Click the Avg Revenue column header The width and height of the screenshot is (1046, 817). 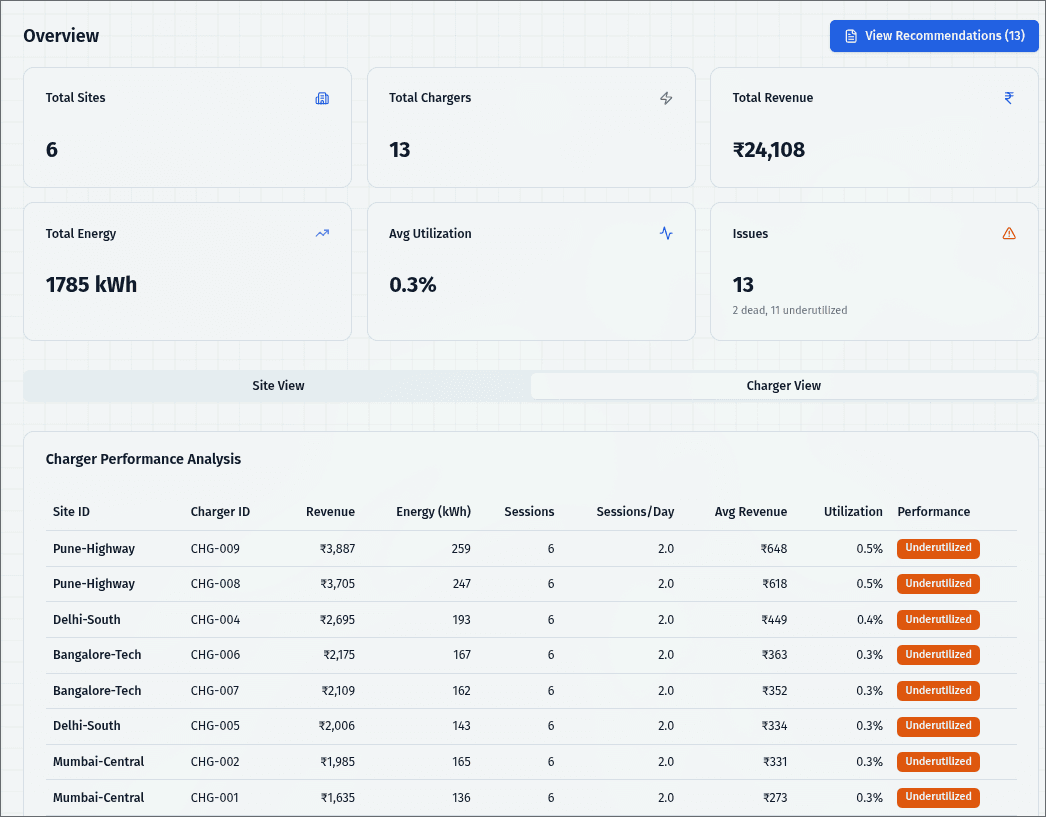pyautogui.click(x=750, y=512)
